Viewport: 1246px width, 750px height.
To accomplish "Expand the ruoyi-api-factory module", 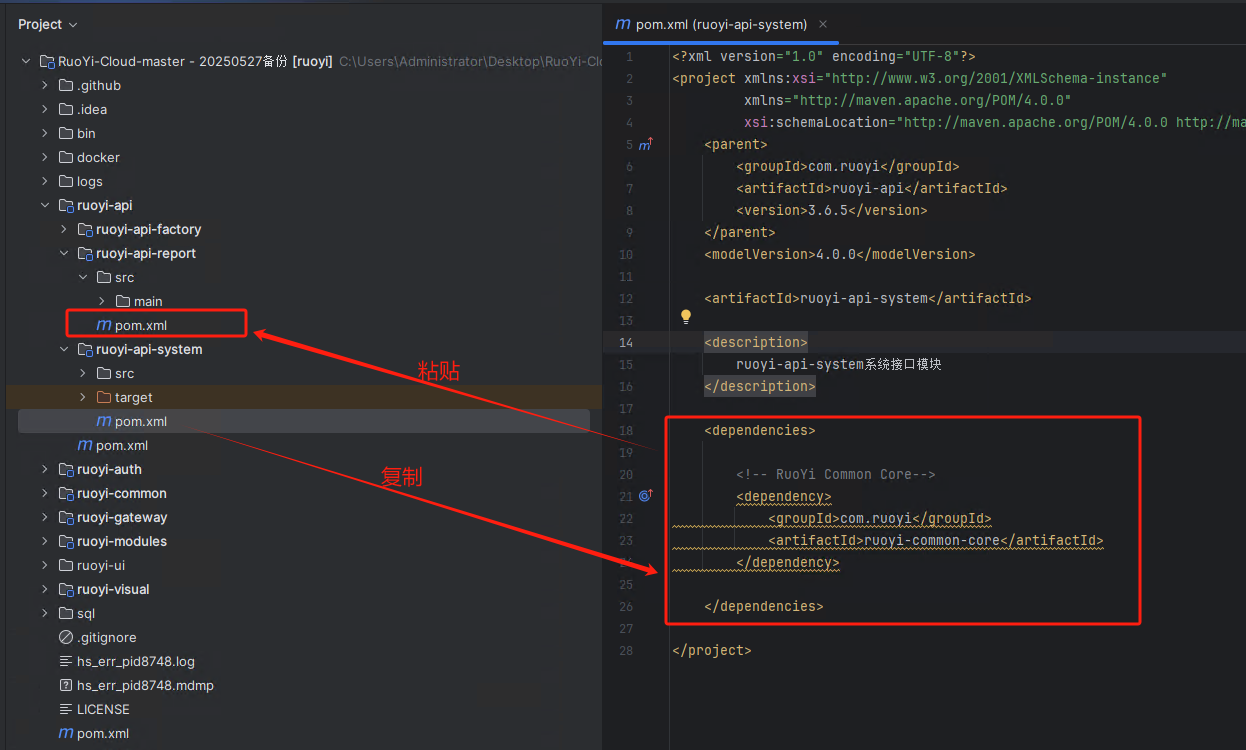I will click(64, 229).
